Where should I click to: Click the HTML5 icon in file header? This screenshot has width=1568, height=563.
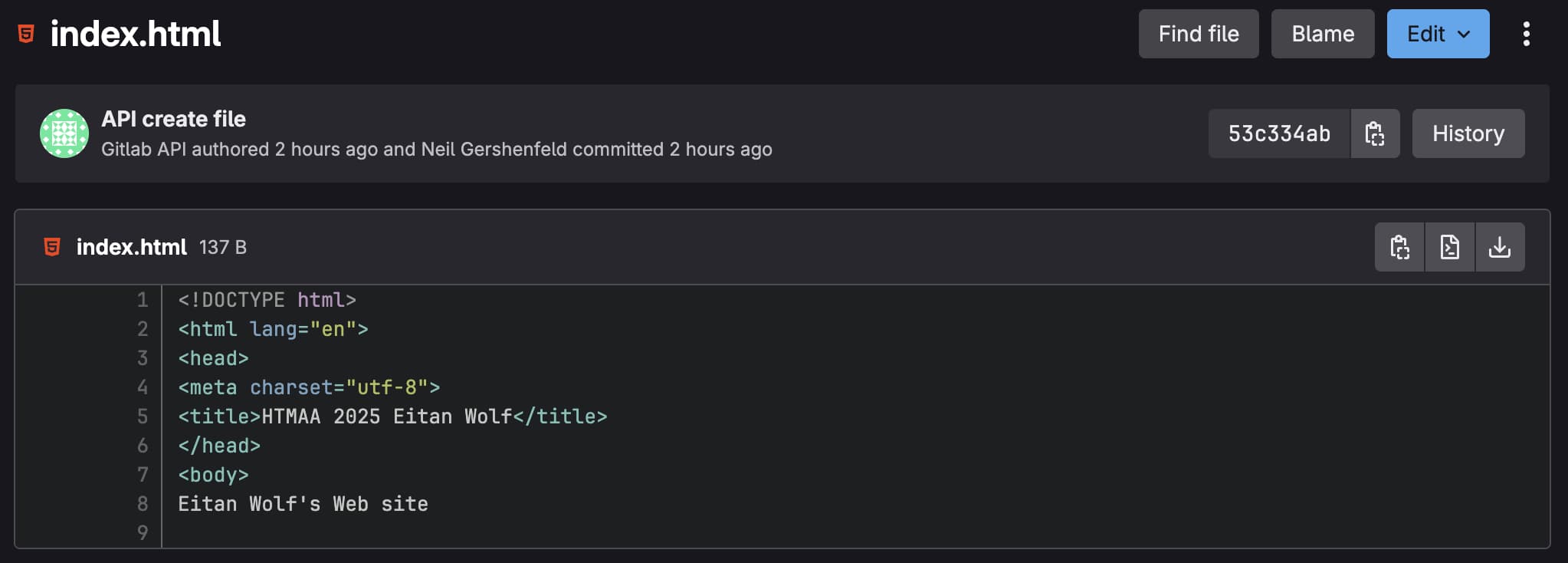(52, 247)
